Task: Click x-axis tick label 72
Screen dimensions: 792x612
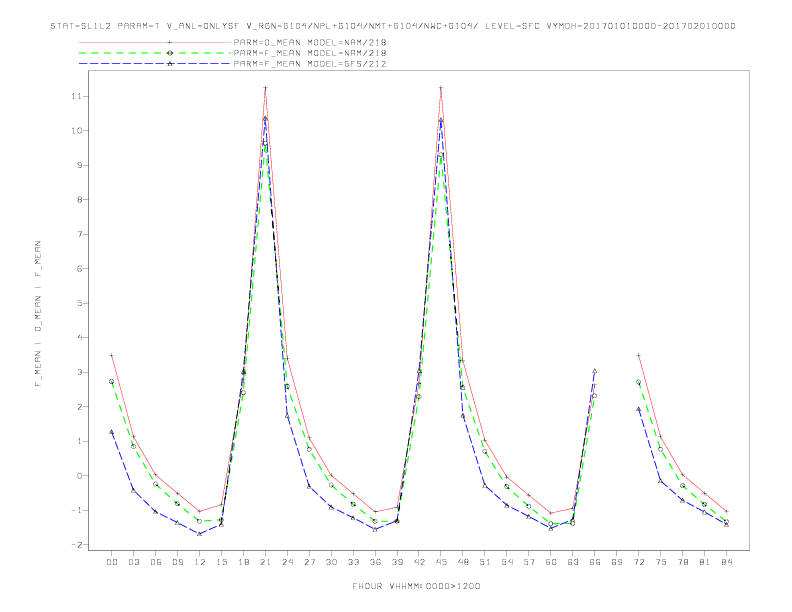Action: click(x=638, y=562)
